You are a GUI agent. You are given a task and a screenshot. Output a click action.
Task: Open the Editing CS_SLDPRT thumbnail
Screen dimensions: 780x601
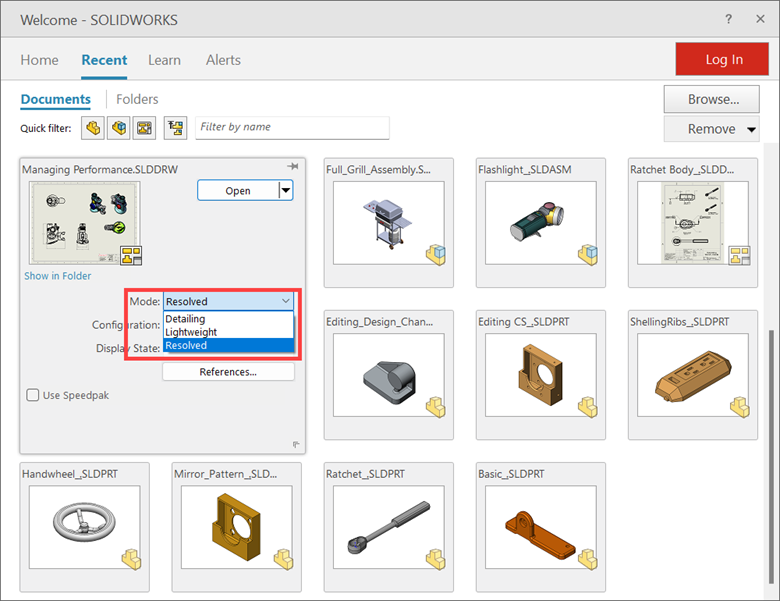click(541, 375)
